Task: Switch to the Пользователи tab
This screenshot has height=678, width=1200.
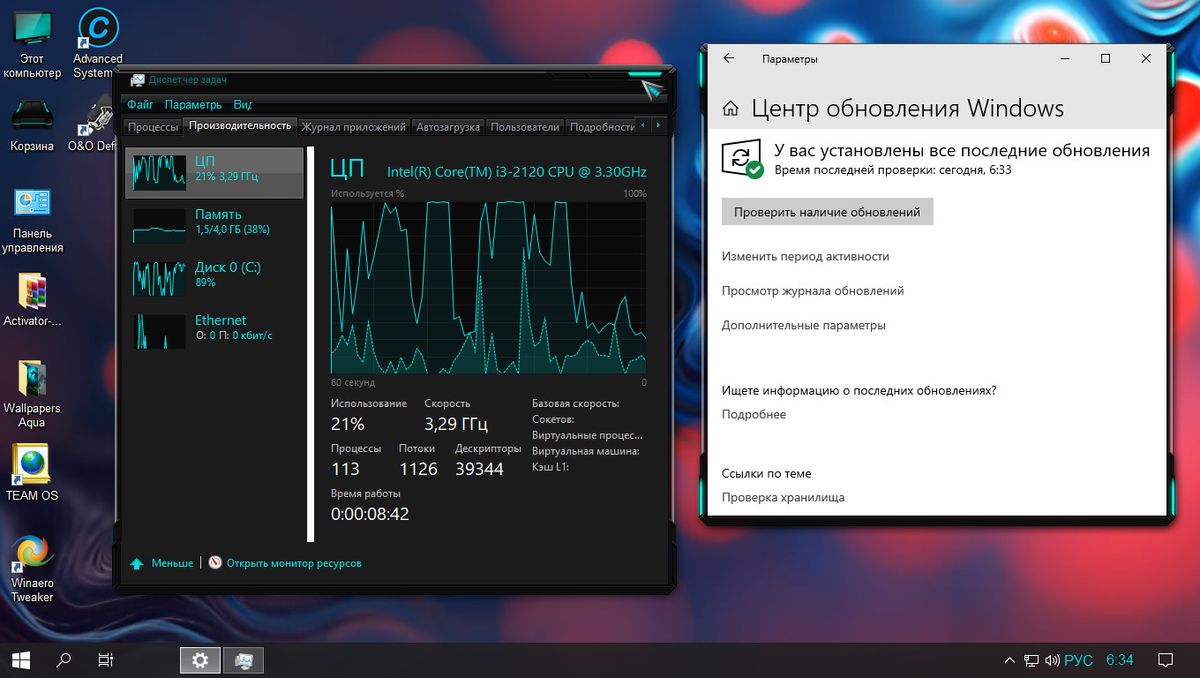Action: (525, 127)
